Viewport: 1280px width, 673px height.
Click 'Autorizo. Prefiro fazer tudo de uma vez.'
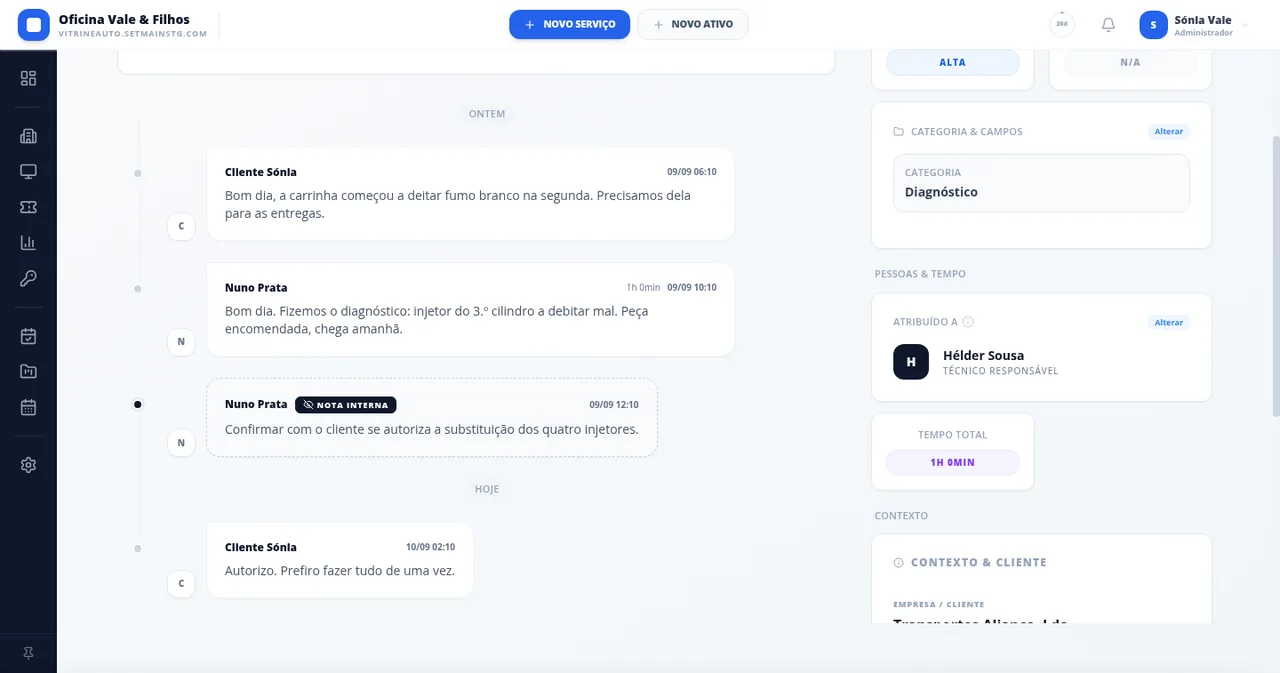pyautogui.click(x=340, y=571)
